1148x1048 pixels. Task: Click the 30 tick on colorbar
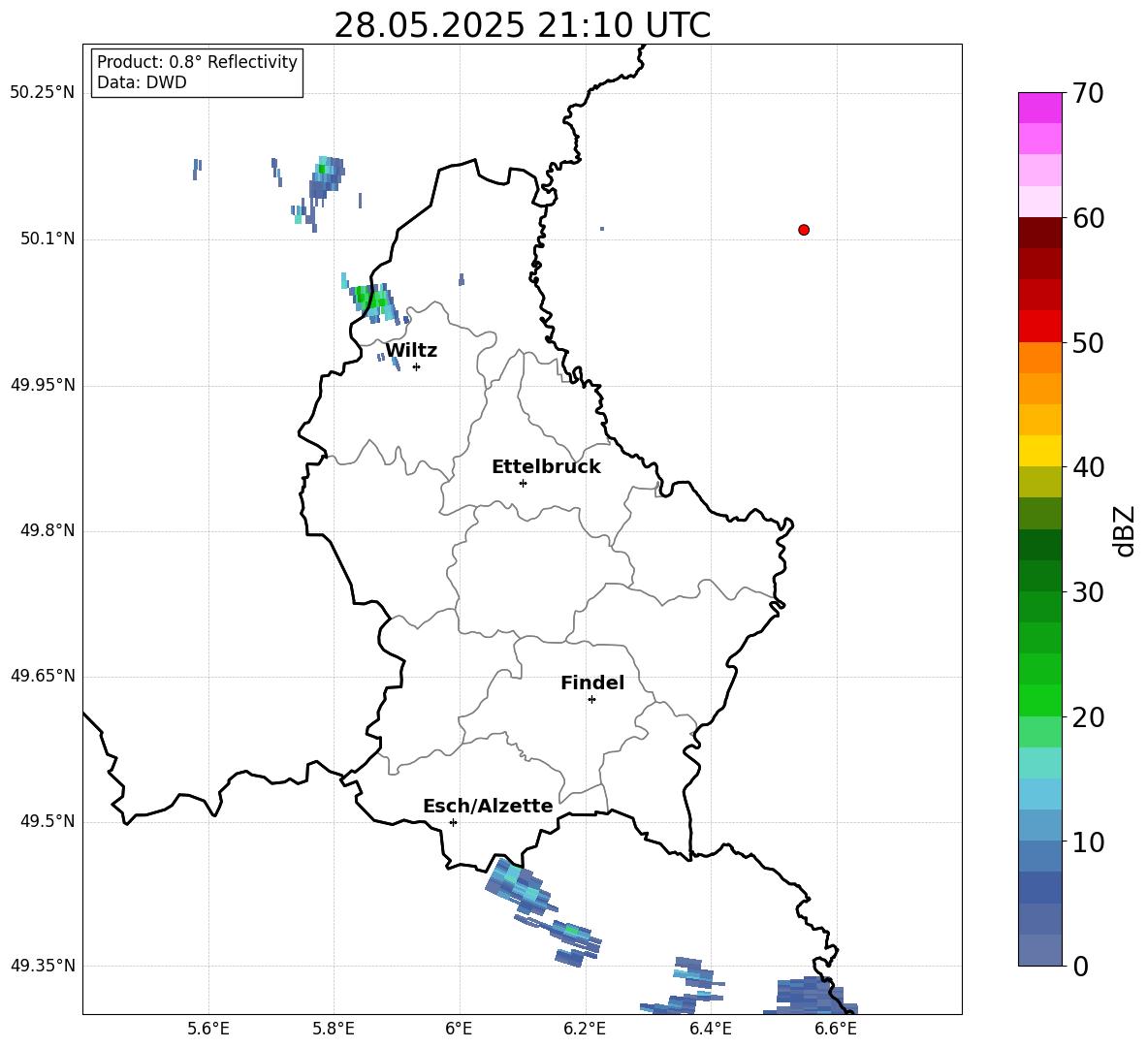point(1088,592)
